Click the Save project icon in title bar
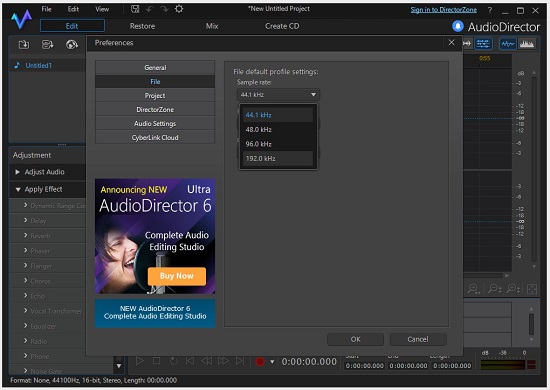550x390 pixels. pos(135,9)
